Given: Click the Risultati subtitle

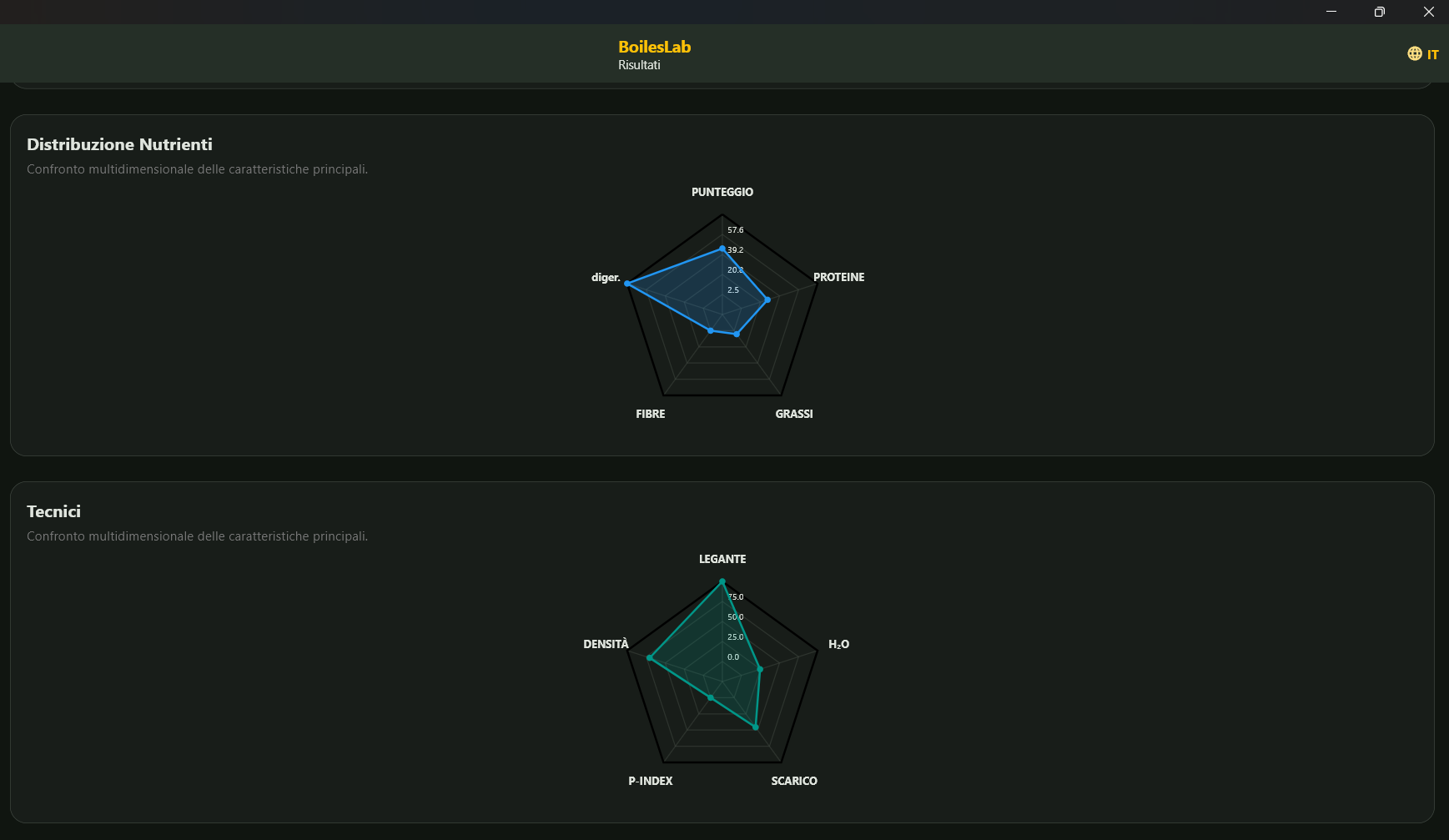Looking at the screenshot, I should (x=639, y=65).
